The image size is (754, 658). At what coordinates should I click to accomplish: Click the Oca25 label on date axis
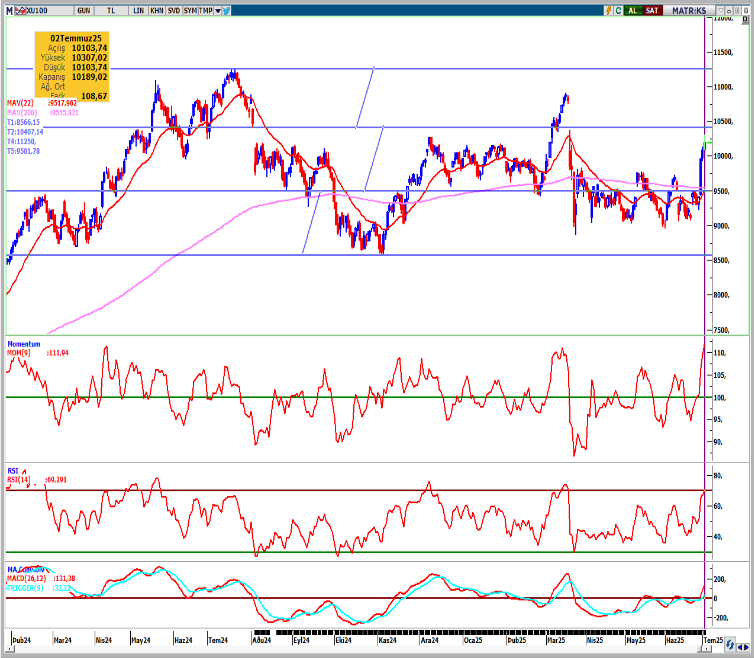[473, 640]
